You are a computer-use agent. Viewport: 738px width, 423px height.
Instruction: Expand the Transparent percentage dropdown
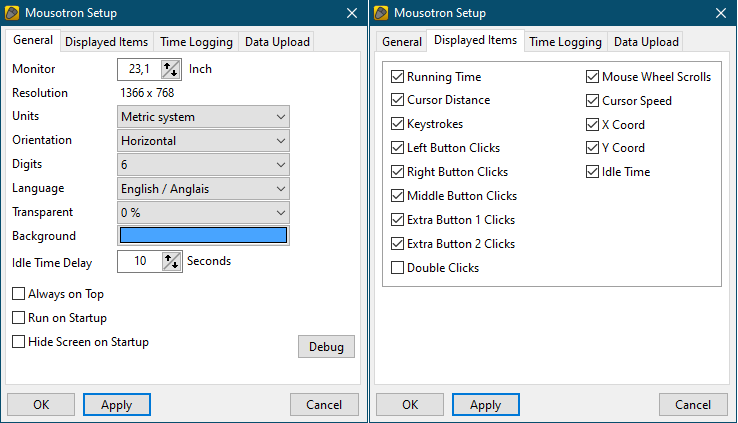[x=203, y=213]
